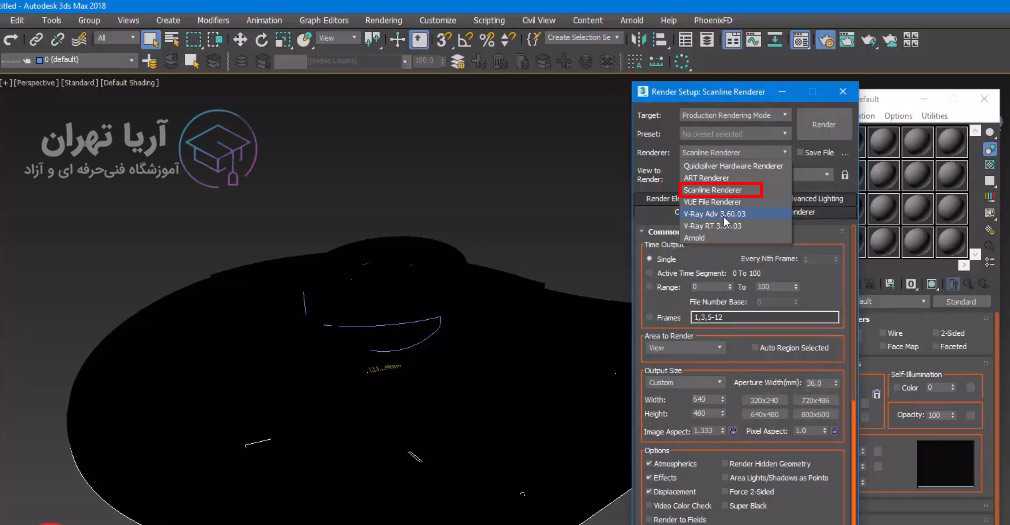Click the Select and Place icon
Screen dimensions: 1010x525
pyautogui.click(x=305, y=40)
